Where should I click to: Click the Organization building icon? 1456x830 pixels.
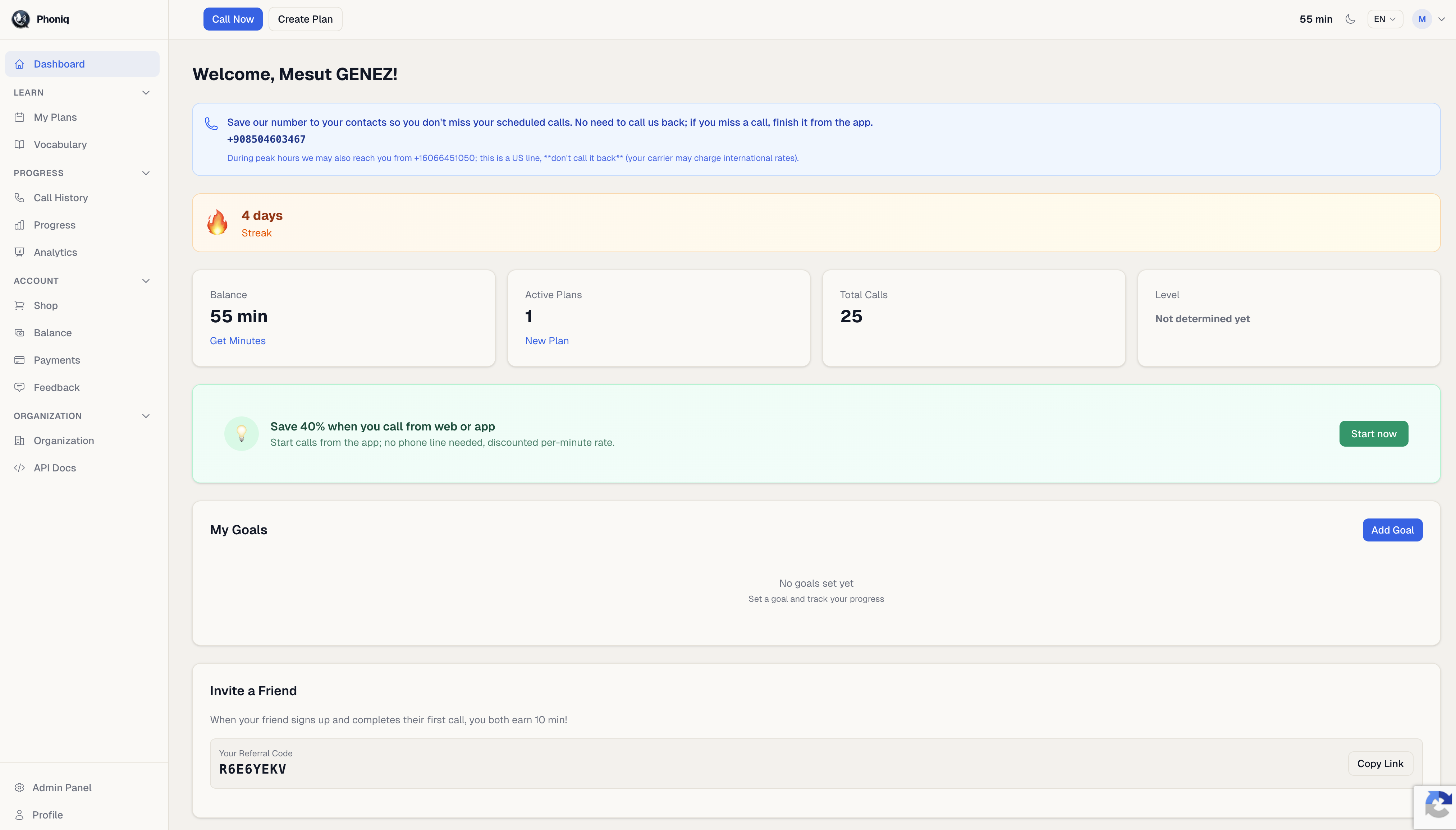click(19, 440)
